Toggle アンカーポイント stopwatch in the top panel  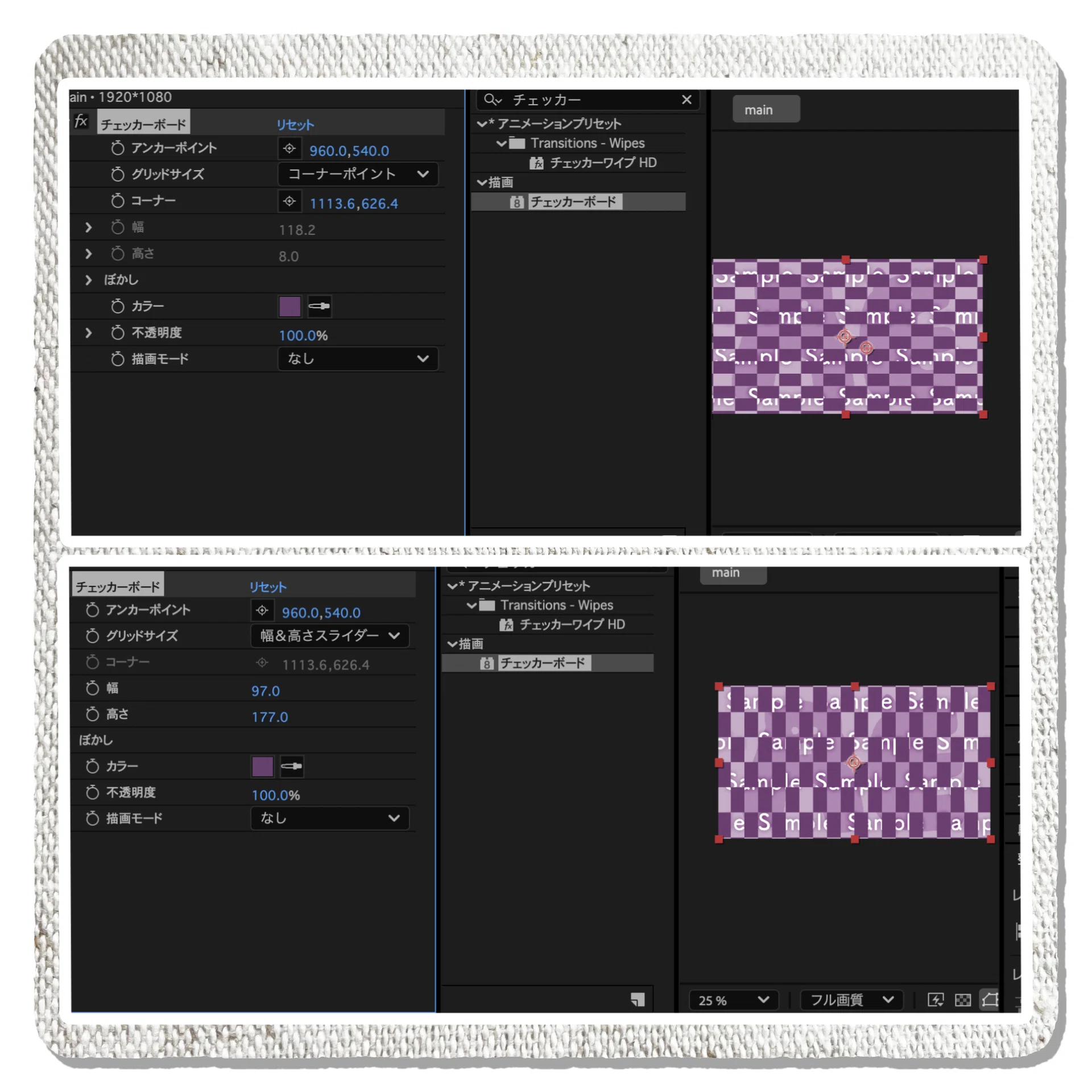[x=117, y=147]
